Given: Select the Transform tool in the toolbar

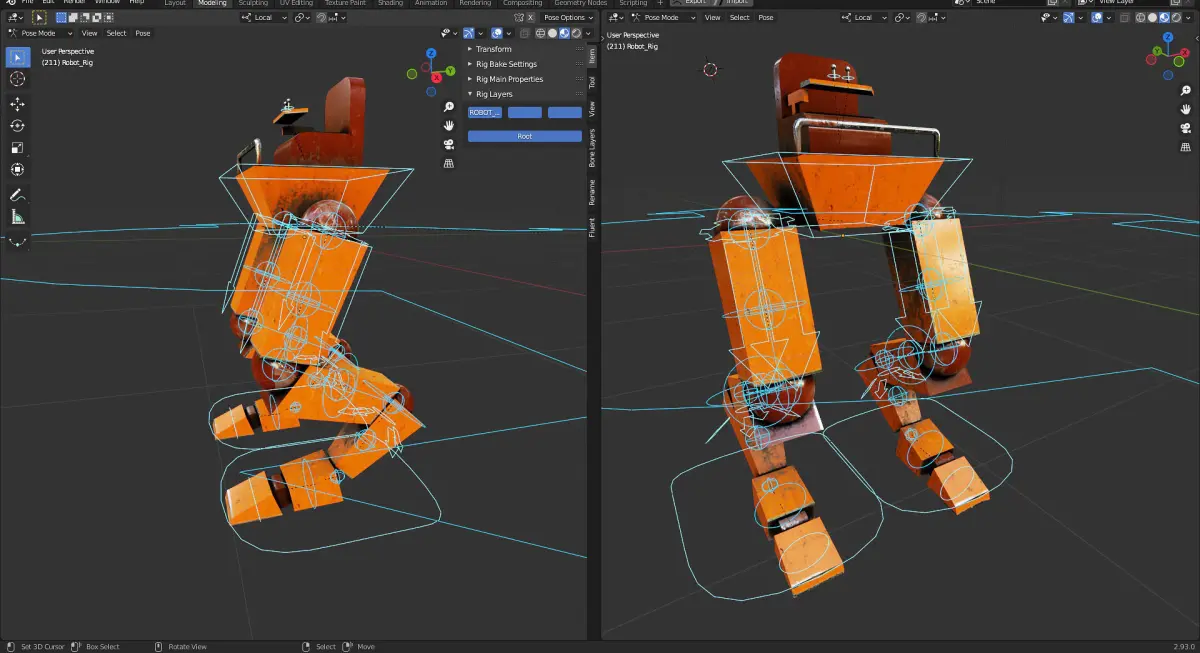Looking at the screenshot, I should [18, 170].
